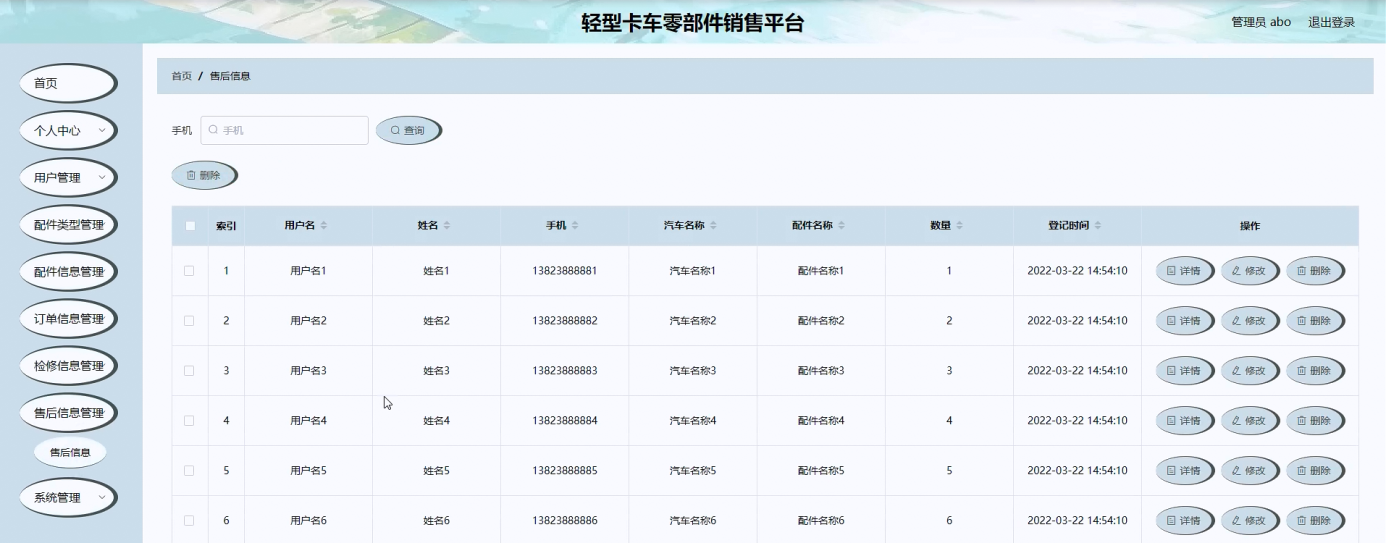Viewport: 1386px width, 543px height.
Task: Open 配件类型管理 in the sidebar
Action: (x=68, y=225)
